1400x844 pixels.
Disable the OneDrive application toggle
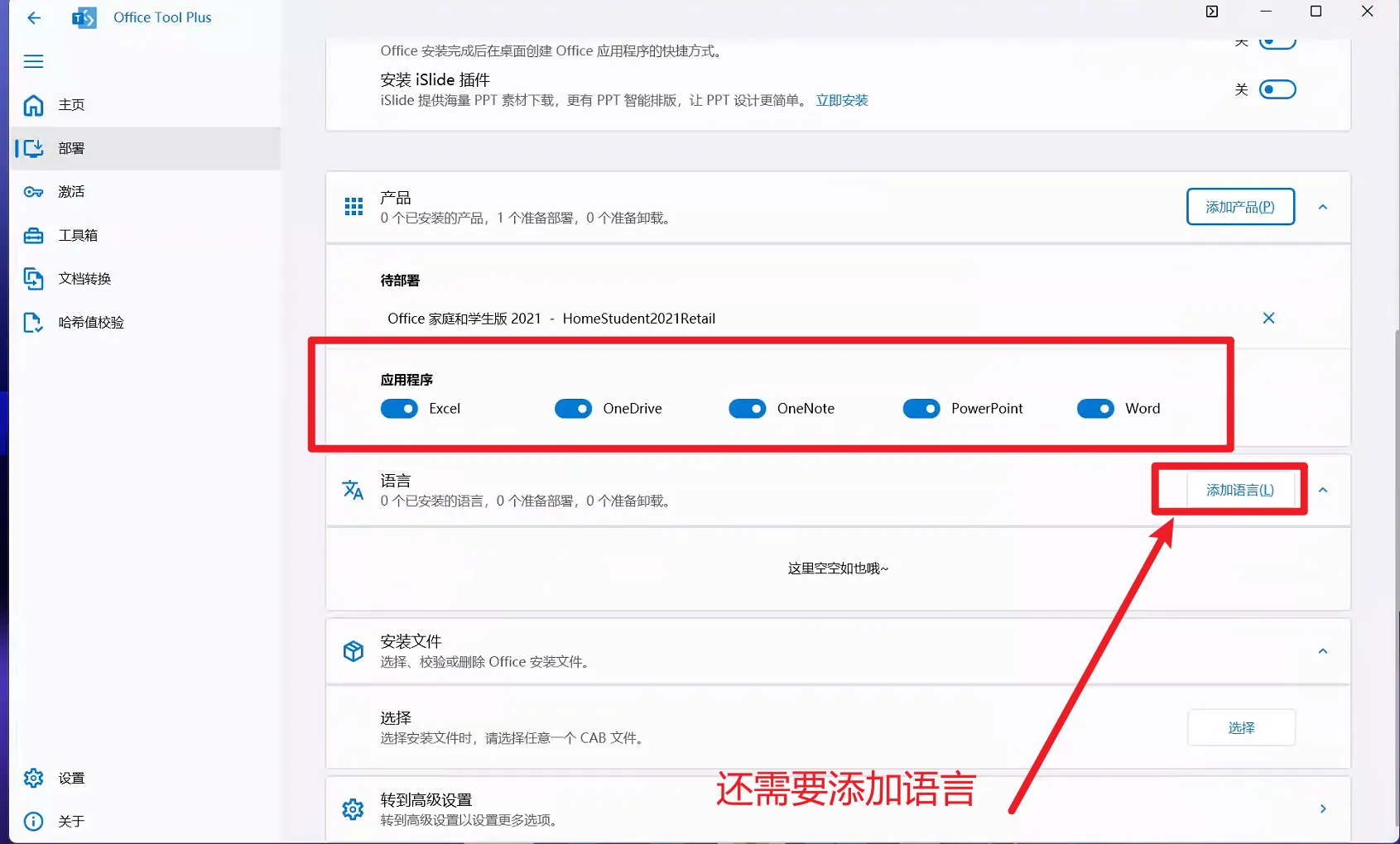point(573,409)
